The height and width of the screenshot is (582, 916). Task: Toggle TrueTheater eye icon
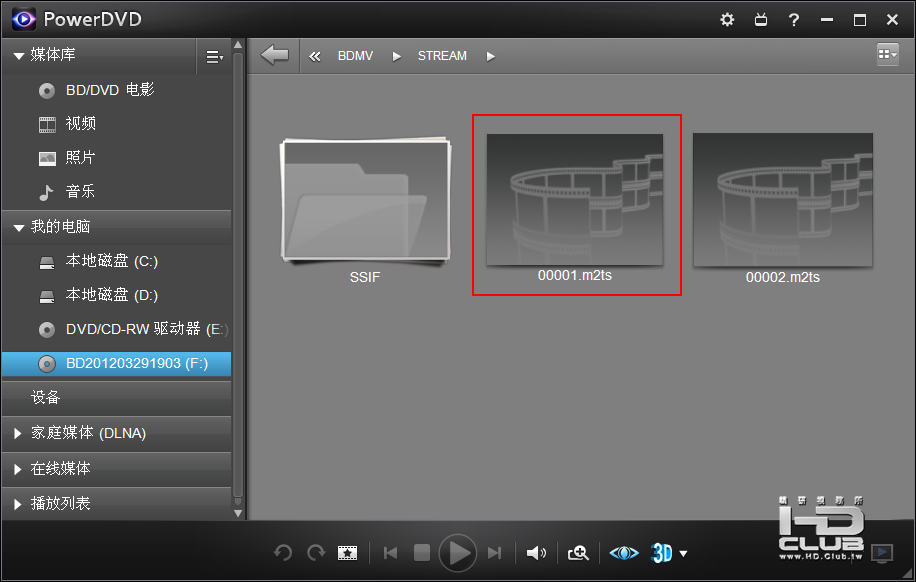[624, 553]
